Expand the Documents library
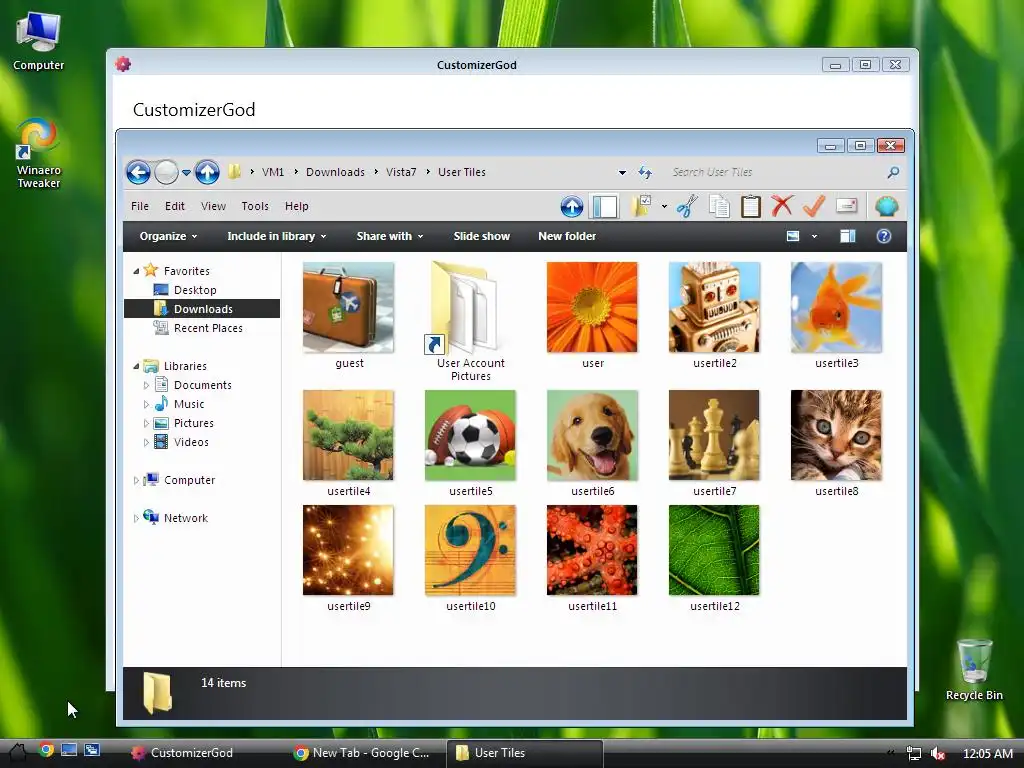 tap(146, 385)
